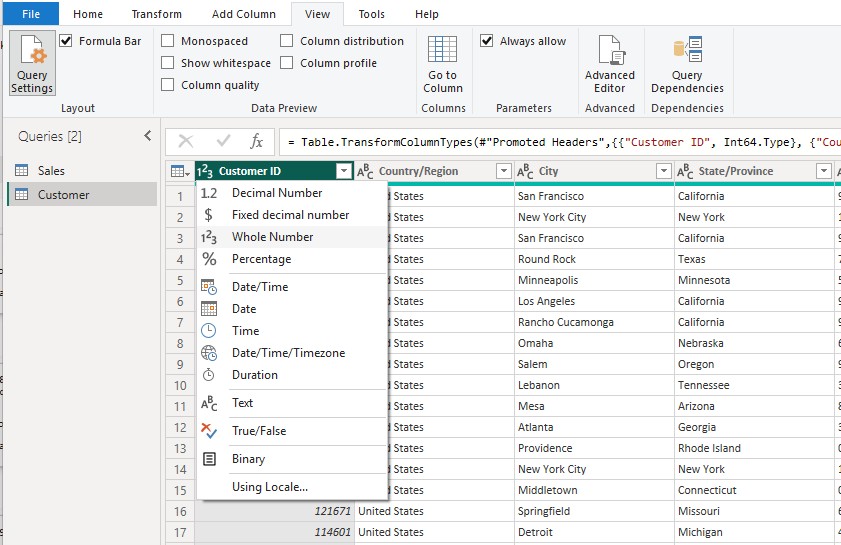Viewport: 841px width, 545px height.
Task: Select the Text data type entry
Action: tap(292, 403)
